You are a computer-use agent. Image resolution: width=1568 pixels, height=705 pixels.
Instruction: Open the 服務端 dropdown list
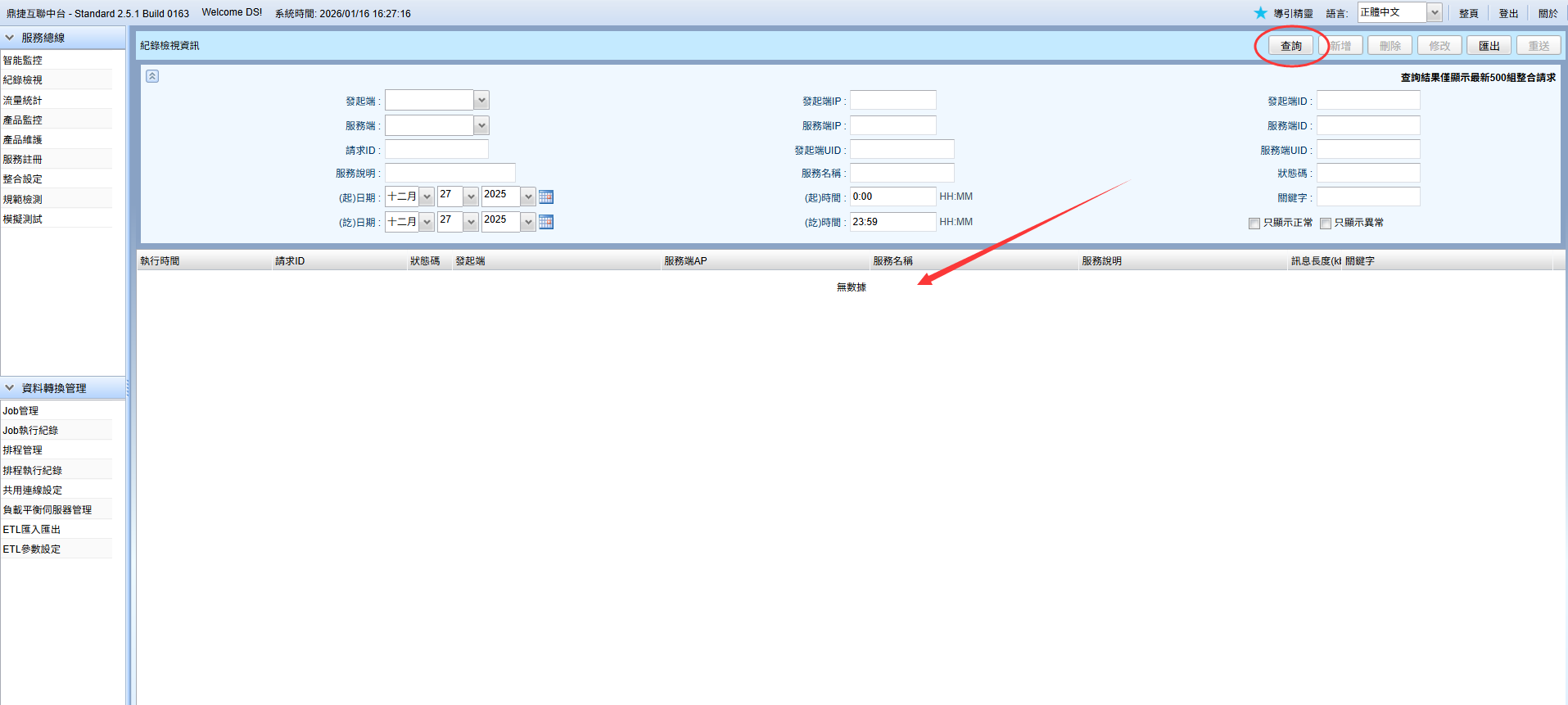tap(481, 125)
